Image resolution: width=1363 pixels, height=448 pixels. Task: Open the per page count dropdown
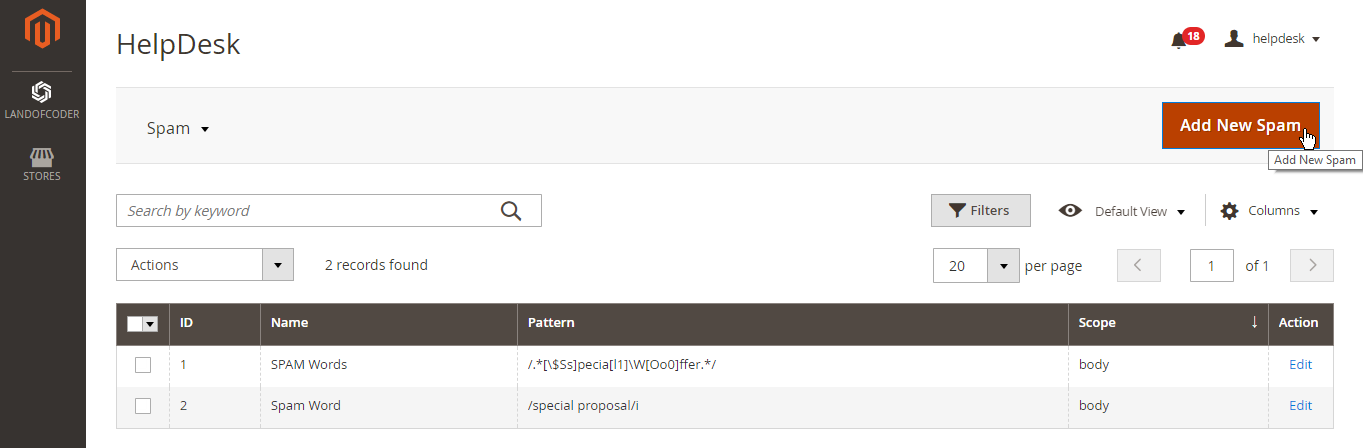click(1003, 266)
